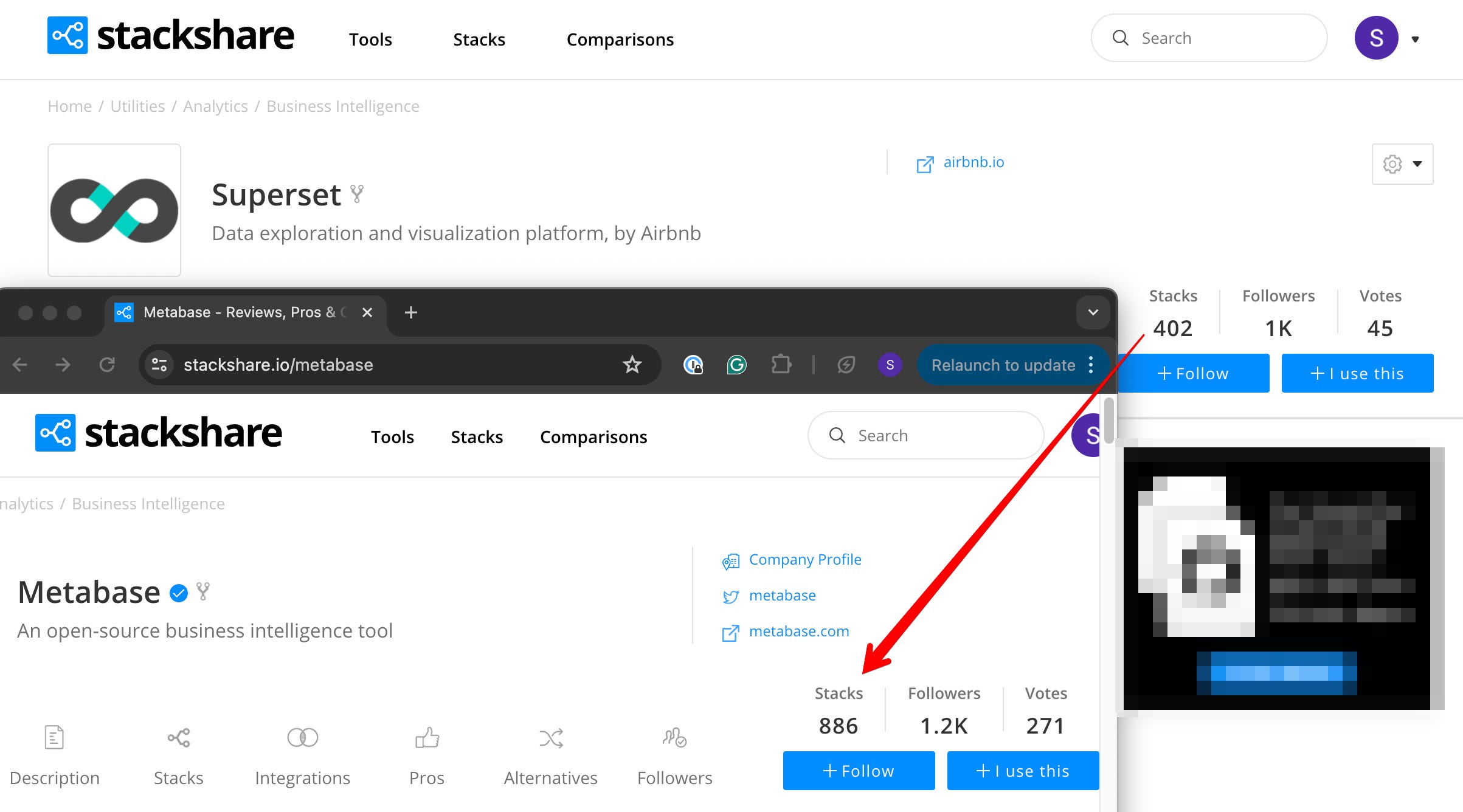Open the Extensions puzzle icon

point(781,365)
